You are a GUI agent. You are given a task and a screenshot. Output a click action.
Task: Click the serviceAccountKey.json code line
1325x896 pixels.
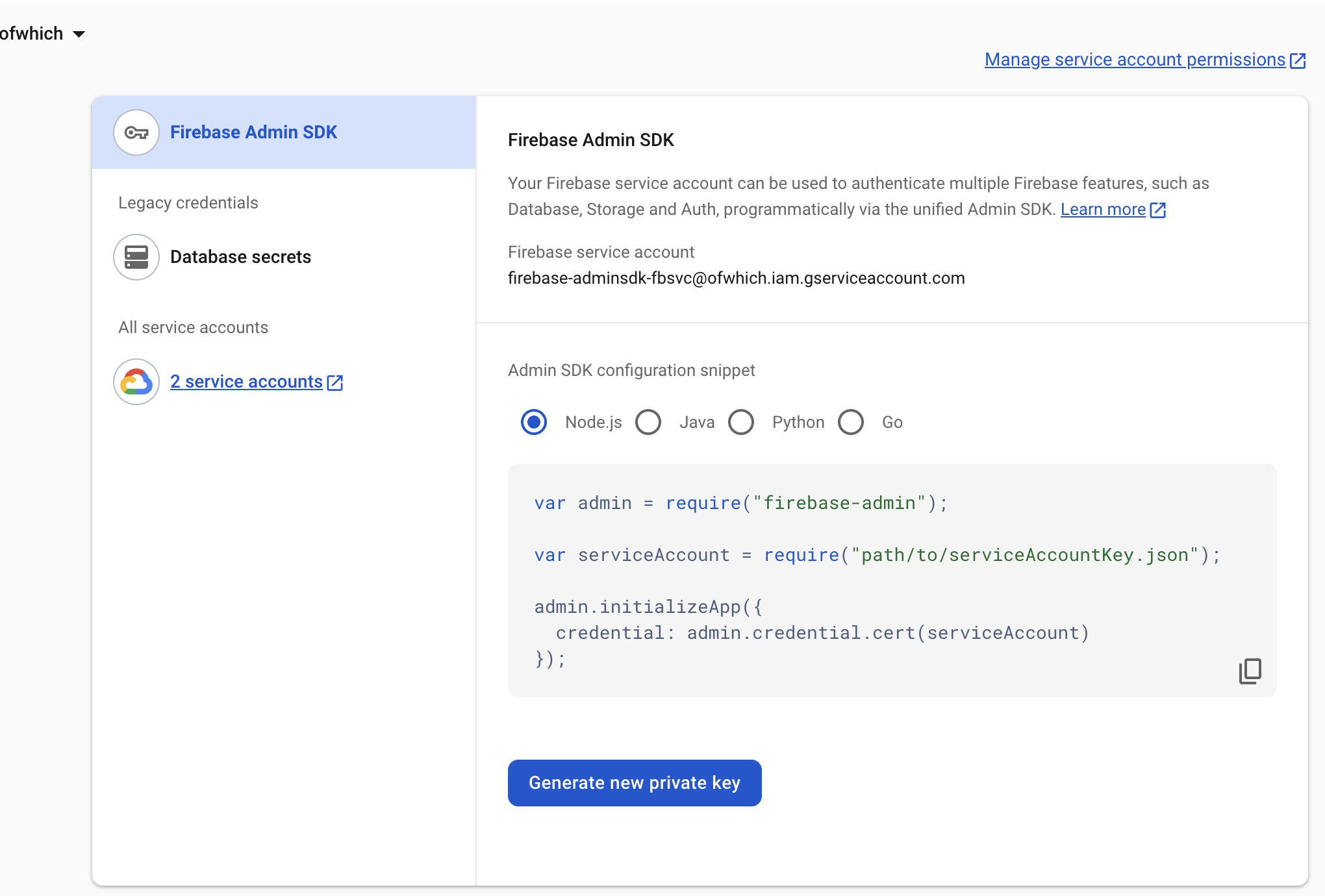(877, 555)
